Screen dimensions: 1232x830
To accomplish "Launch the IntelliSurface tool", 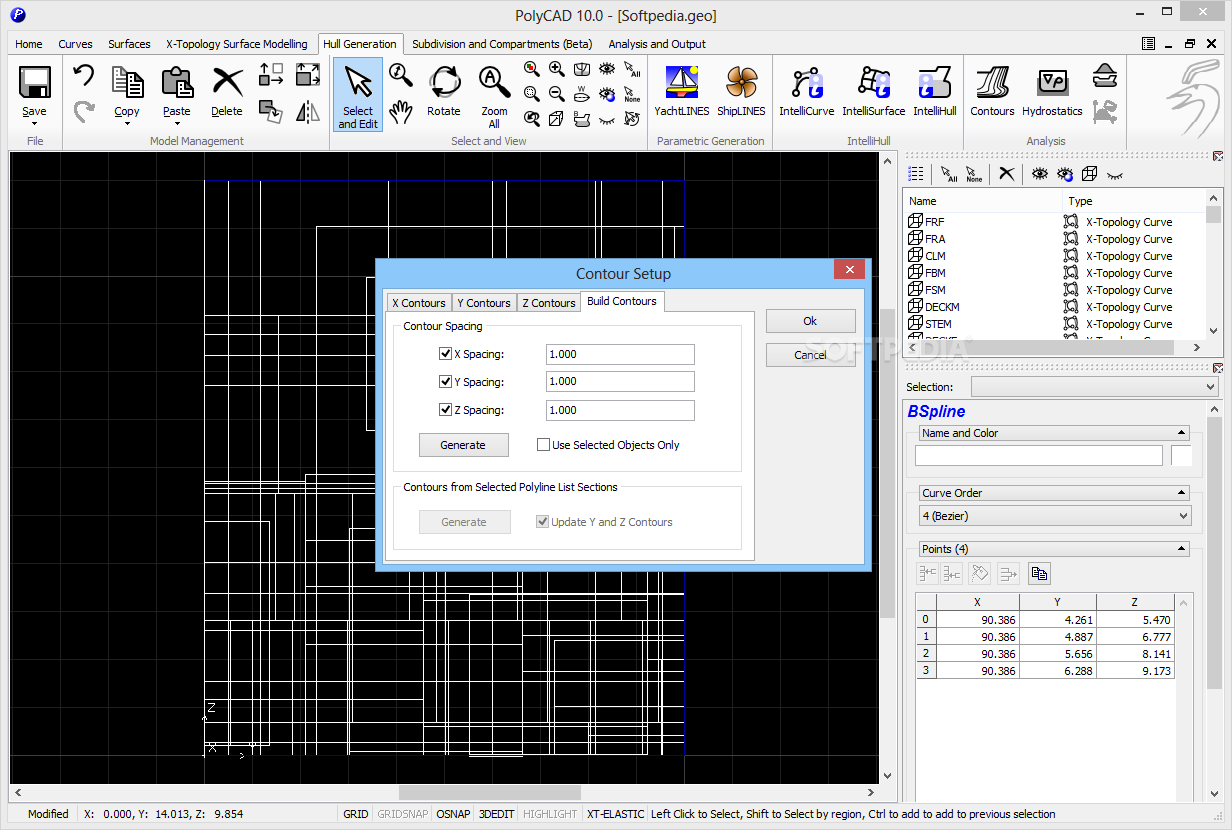I will (873, 82).
